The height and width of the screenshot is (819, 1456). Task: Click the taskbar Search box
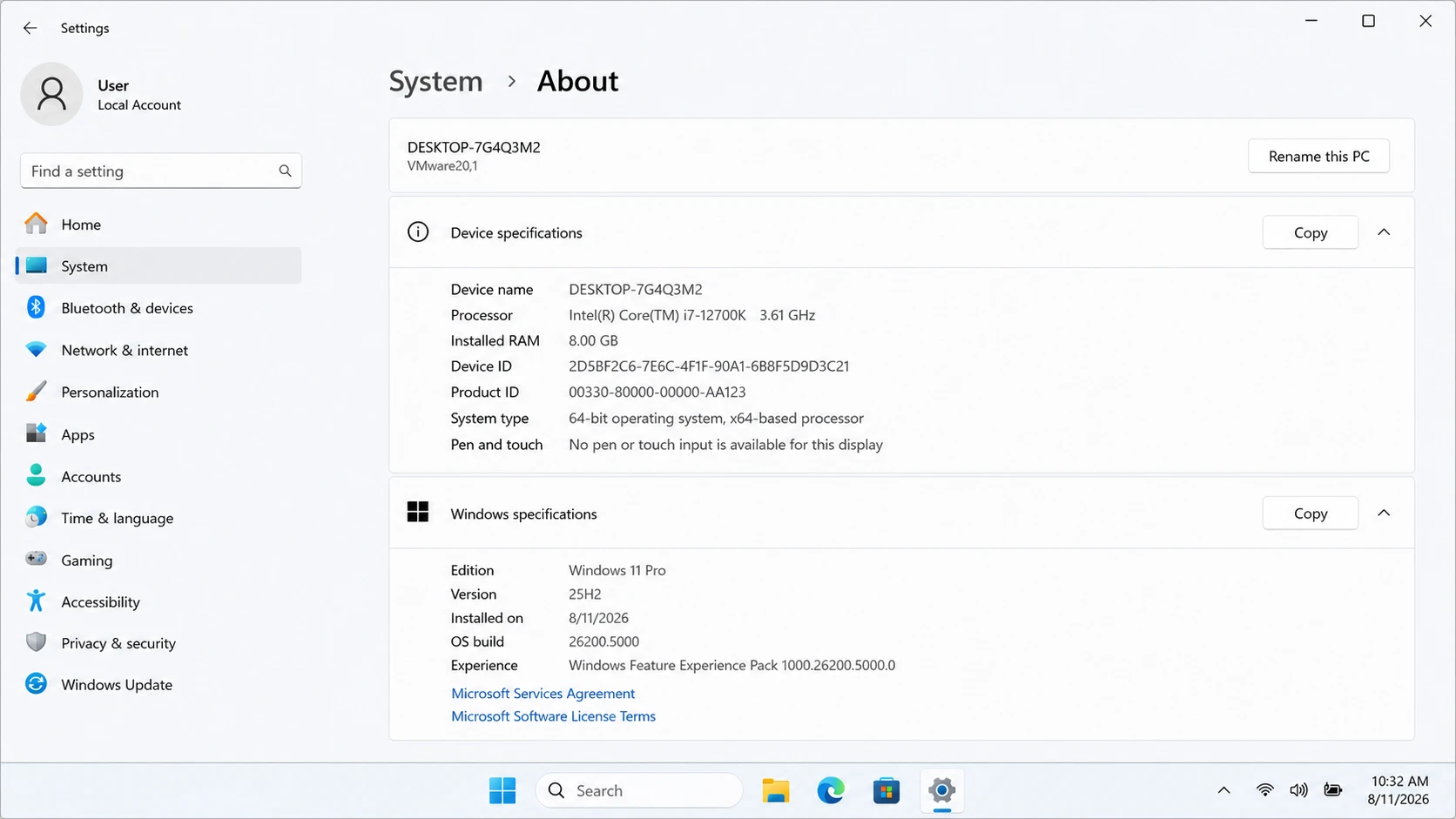point(639,790)
